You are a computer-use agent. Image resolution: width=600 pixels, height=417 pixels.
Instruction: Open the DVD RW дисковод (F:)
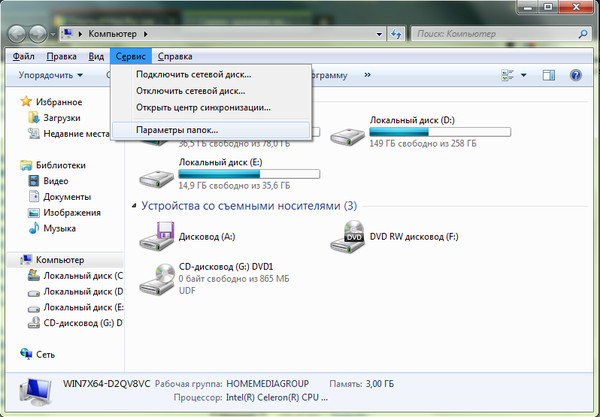coord(349,238)
